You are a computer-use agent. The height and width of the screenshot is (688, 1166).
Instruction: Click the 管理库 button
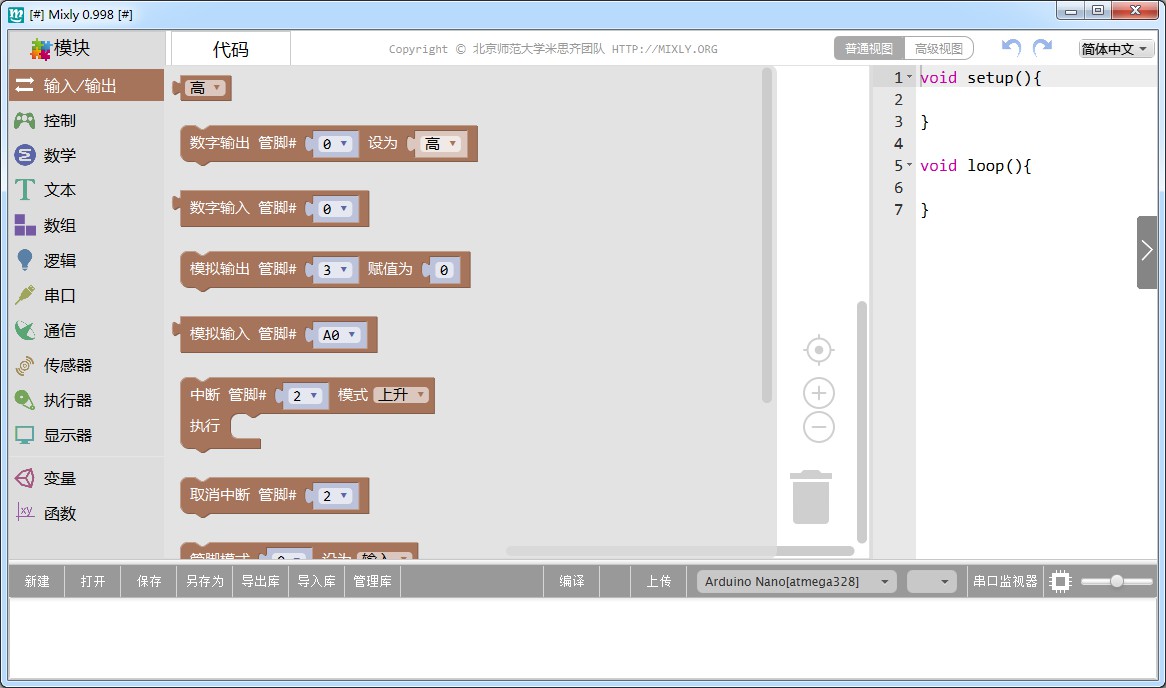[373, 582]
